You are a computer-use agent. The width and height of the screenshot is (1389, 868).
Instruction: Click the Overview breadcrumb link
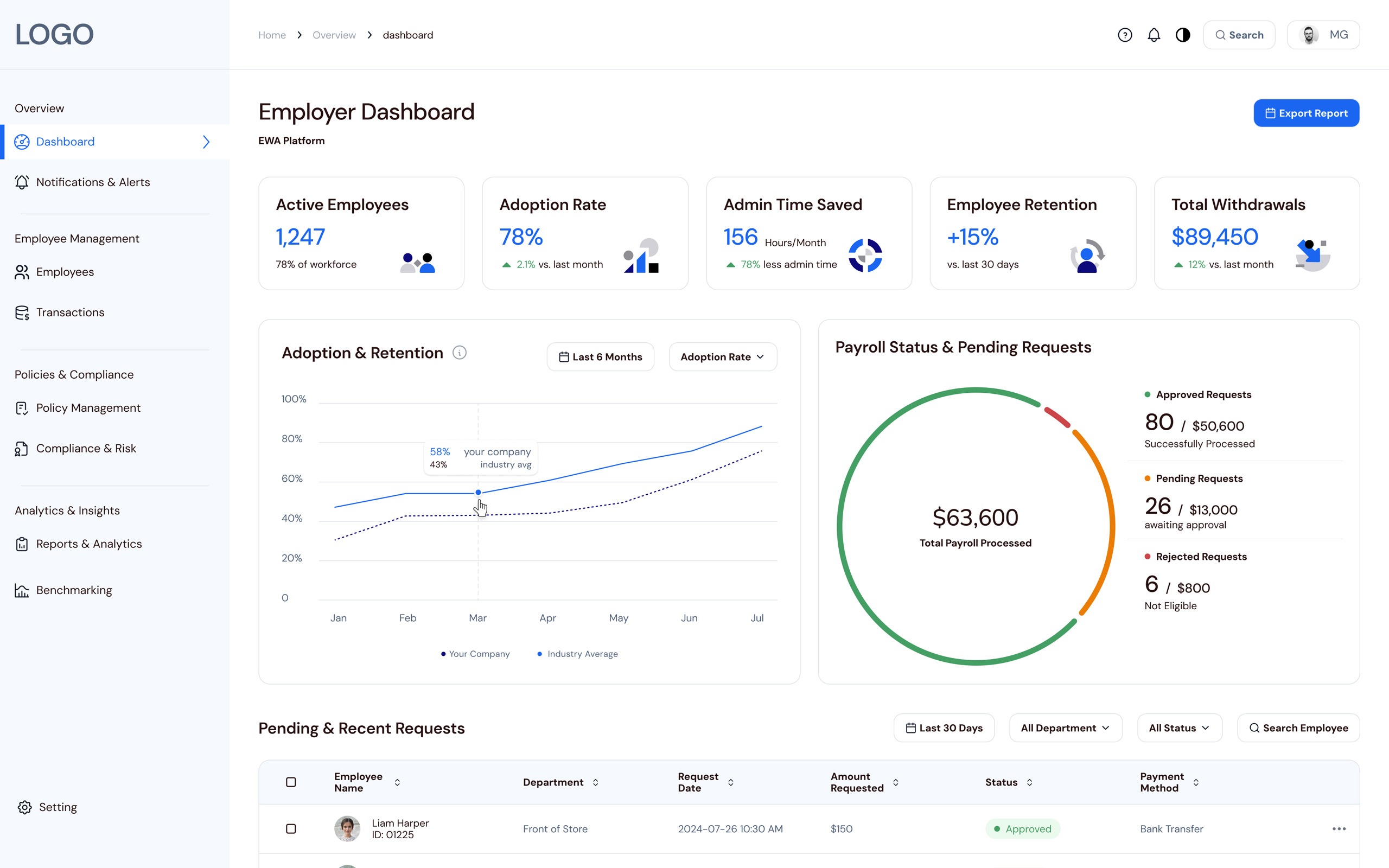pyautogui.click(x=334, y=35)
